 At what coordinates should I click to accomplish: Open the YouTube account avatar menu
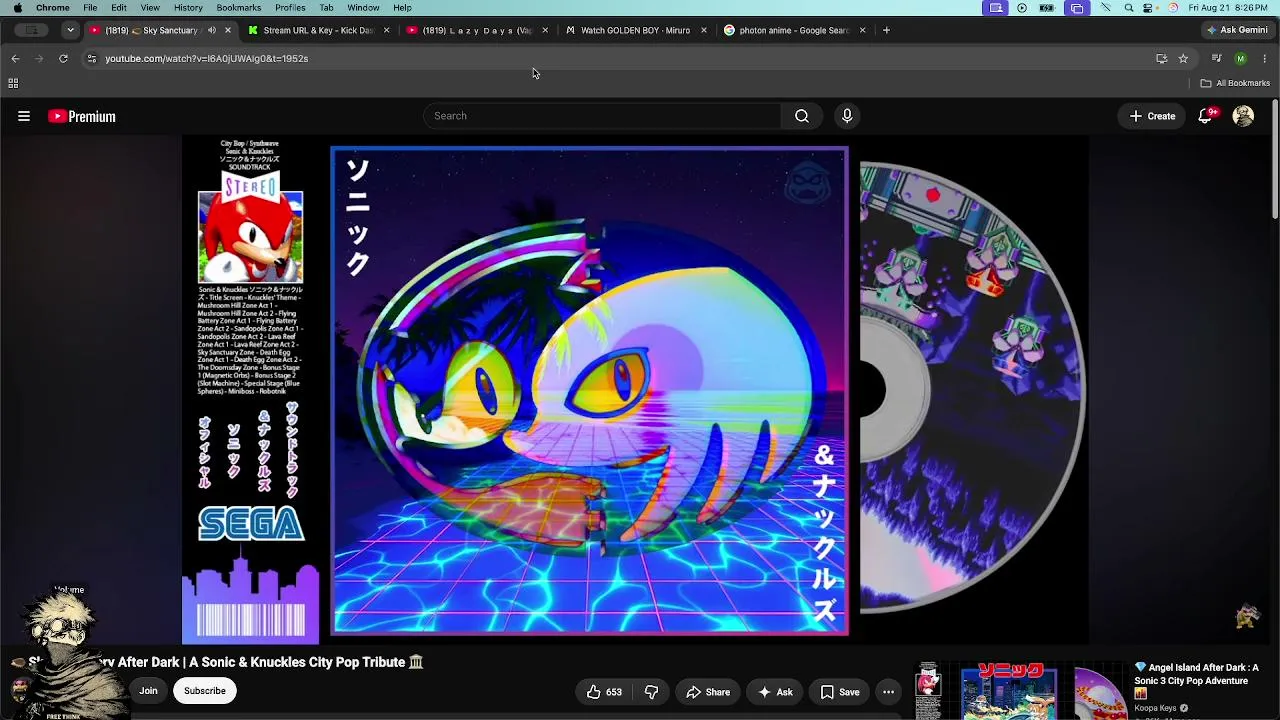point(1243,116)
